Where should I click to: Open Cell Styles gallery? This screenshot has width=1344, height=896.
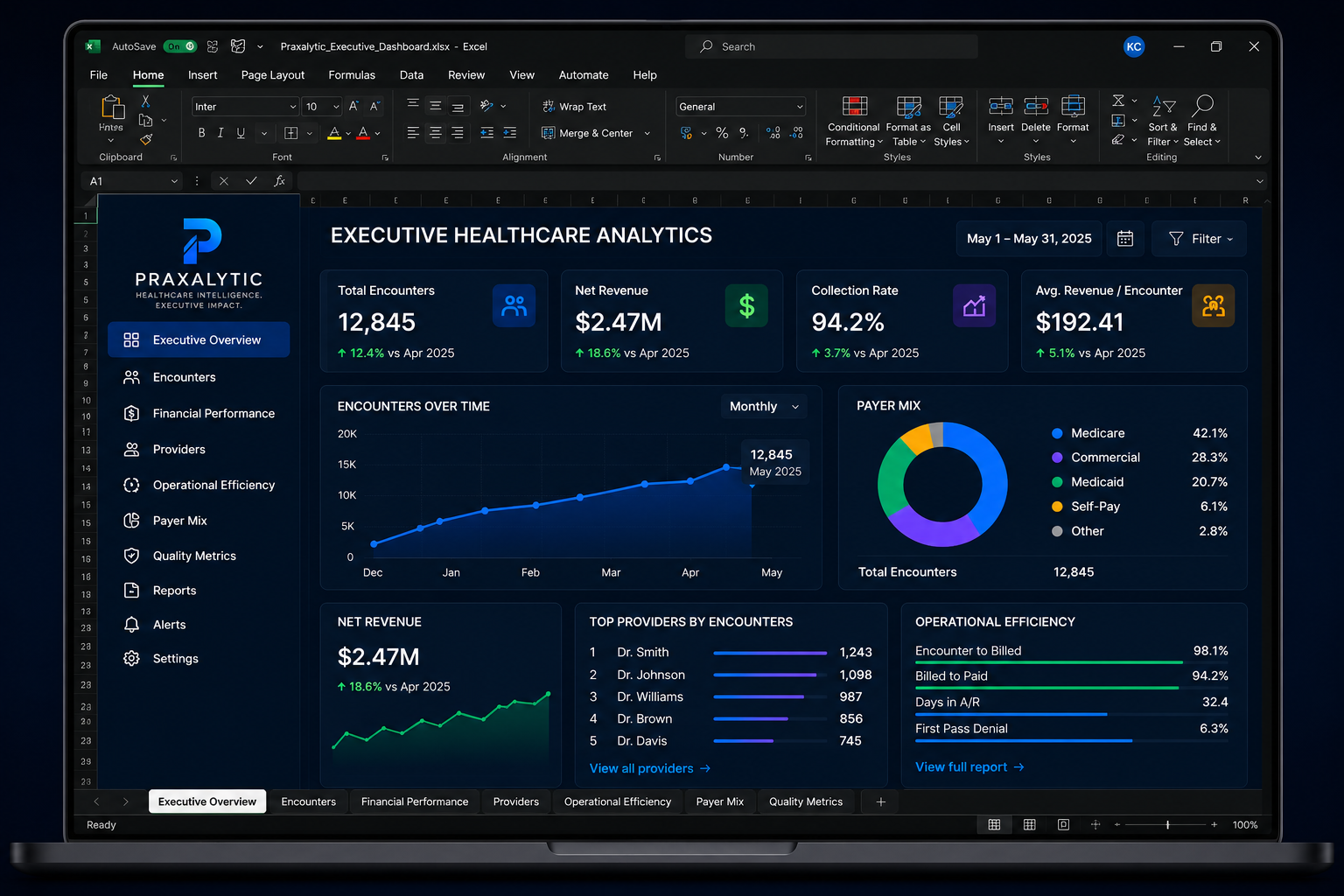click(x=951, y=121)
